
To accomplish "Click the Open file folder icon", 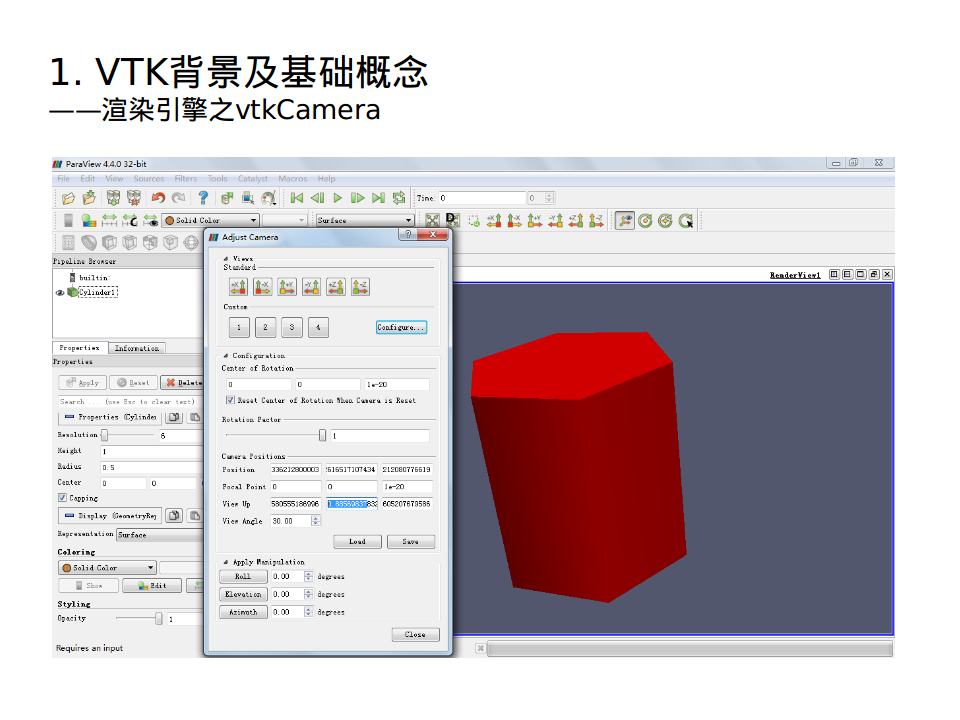I will coord(69,198).
